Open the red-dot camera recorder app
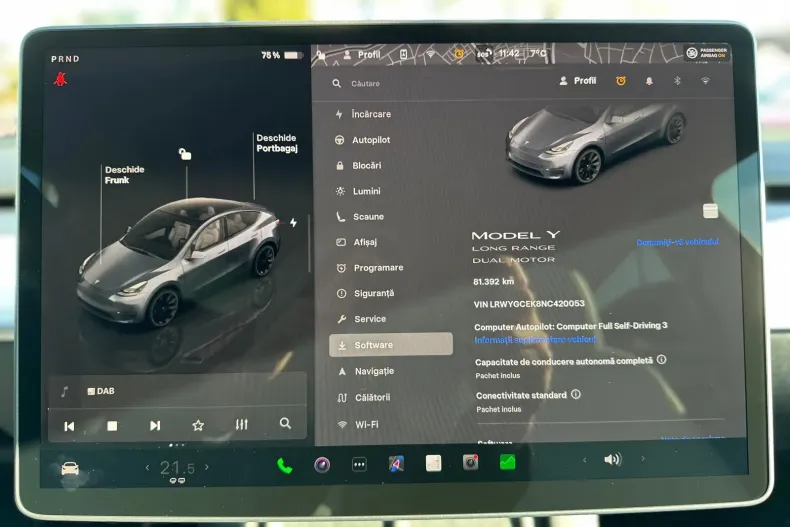 471,463
